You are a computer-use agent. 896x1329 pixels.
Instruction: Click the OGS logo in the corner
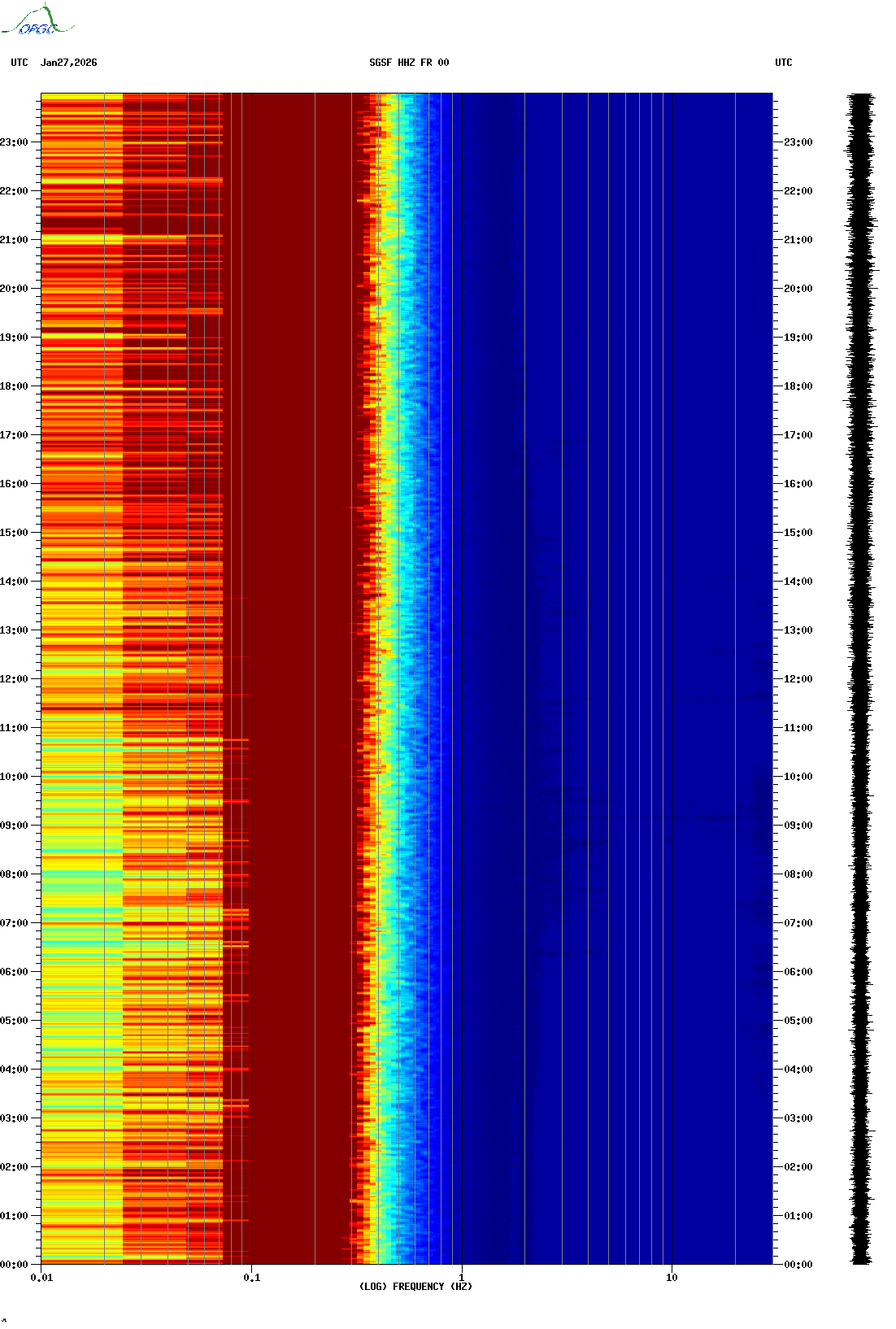37,22
